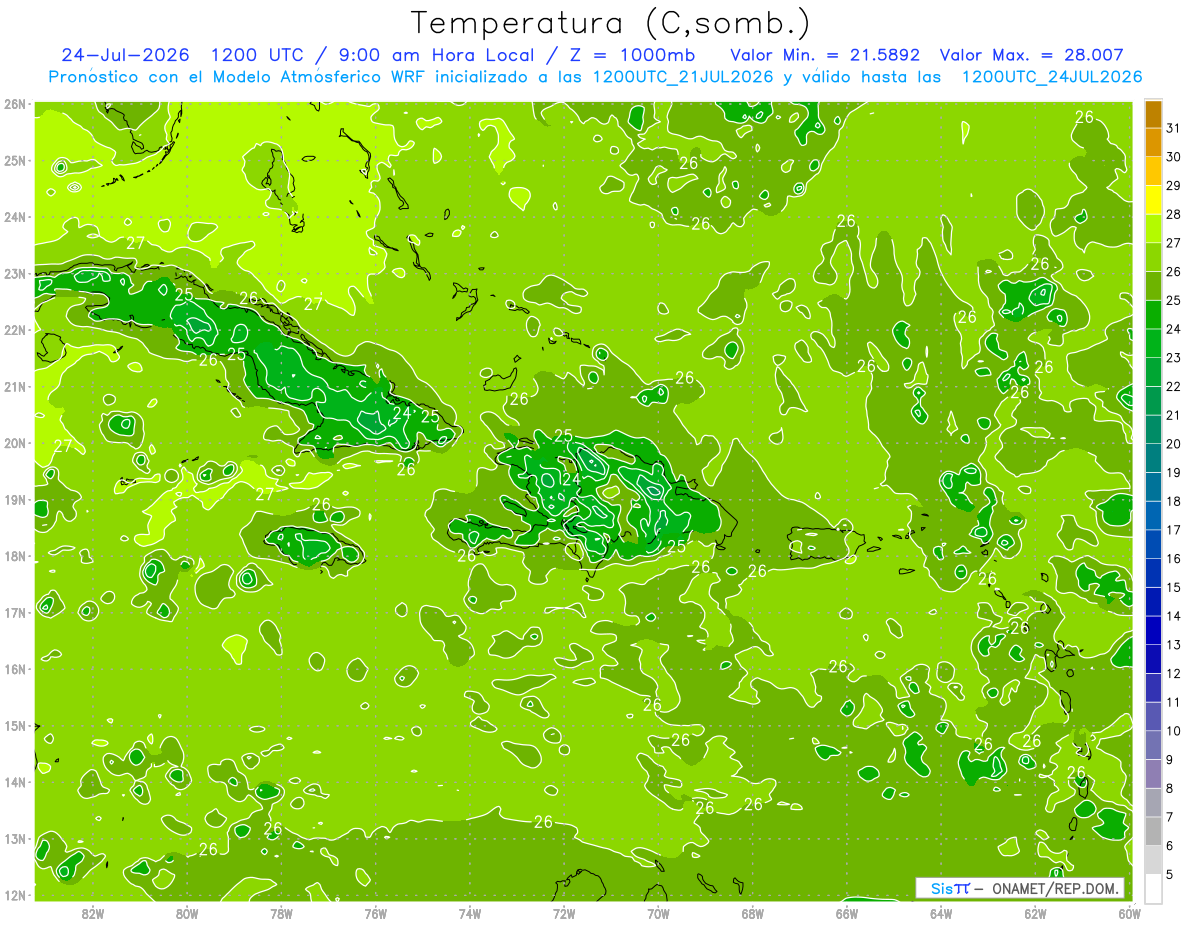The height and width of the screenshot is (927, 1200).
Task: Click the 22N latitude axis label
Action: pos(15,330)
